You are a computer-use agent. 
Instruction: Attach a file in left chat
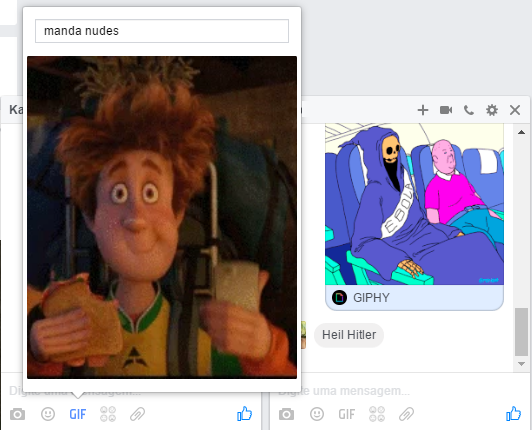tap(137, 414)
